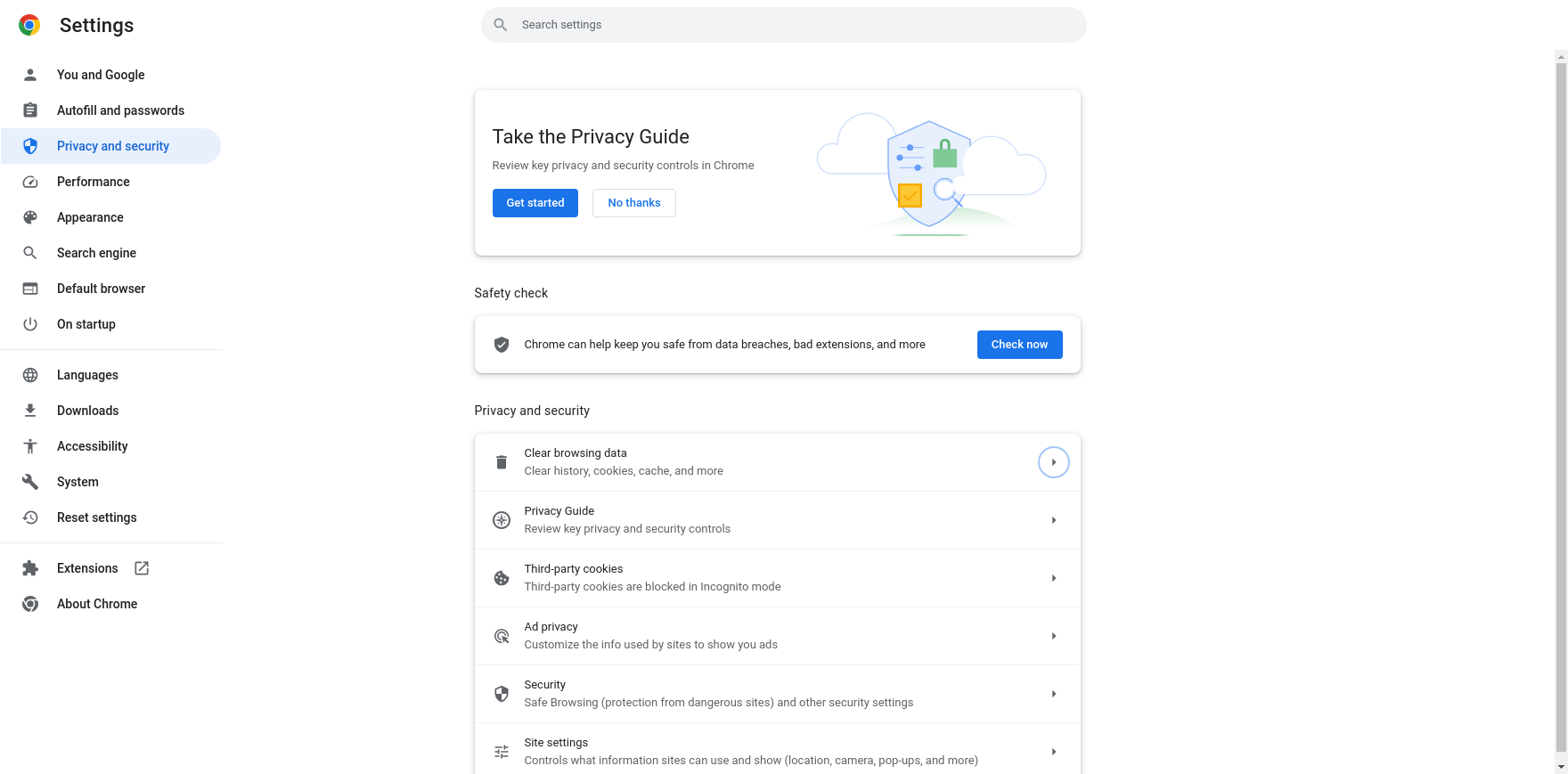The image size is (1568, 774).
Task: Go to Autofill and passwords
Action: [x=110, y=110]
